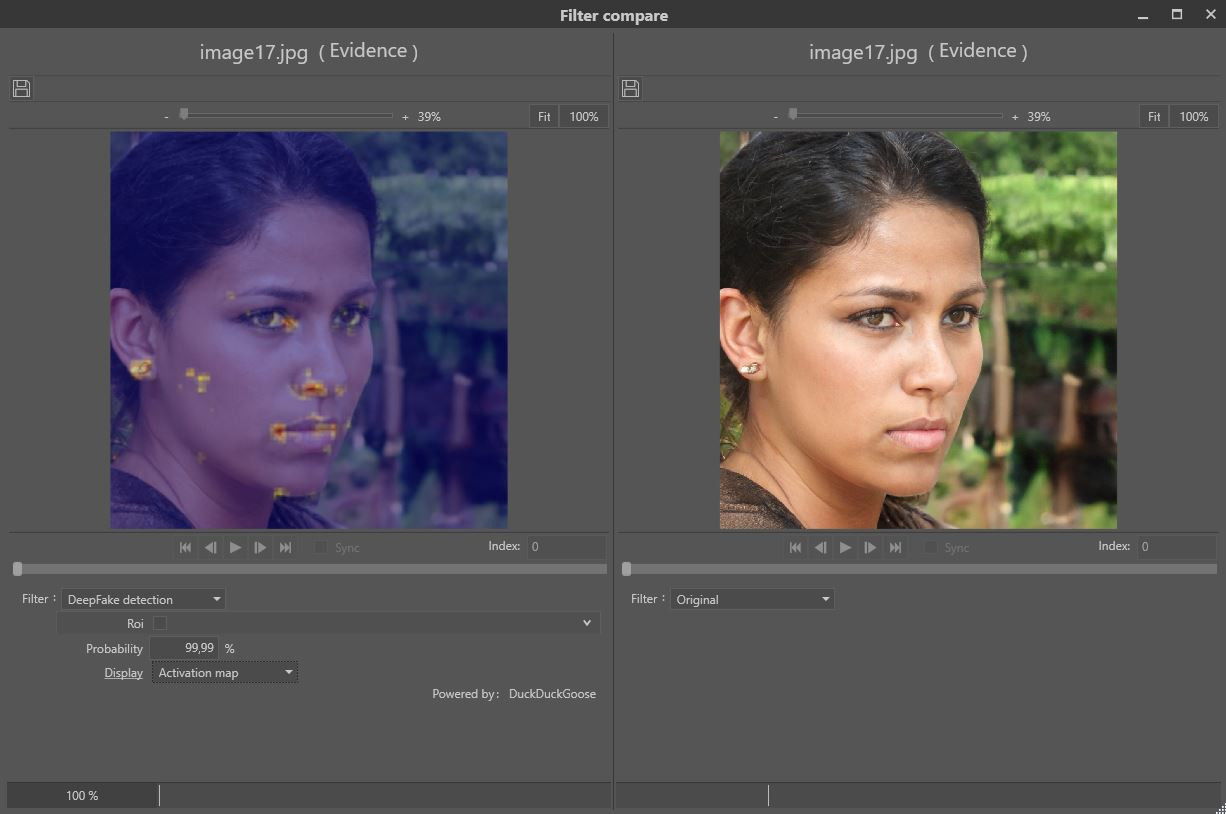
Task: Click Fit button in left panel
Action: coord(544,116)
